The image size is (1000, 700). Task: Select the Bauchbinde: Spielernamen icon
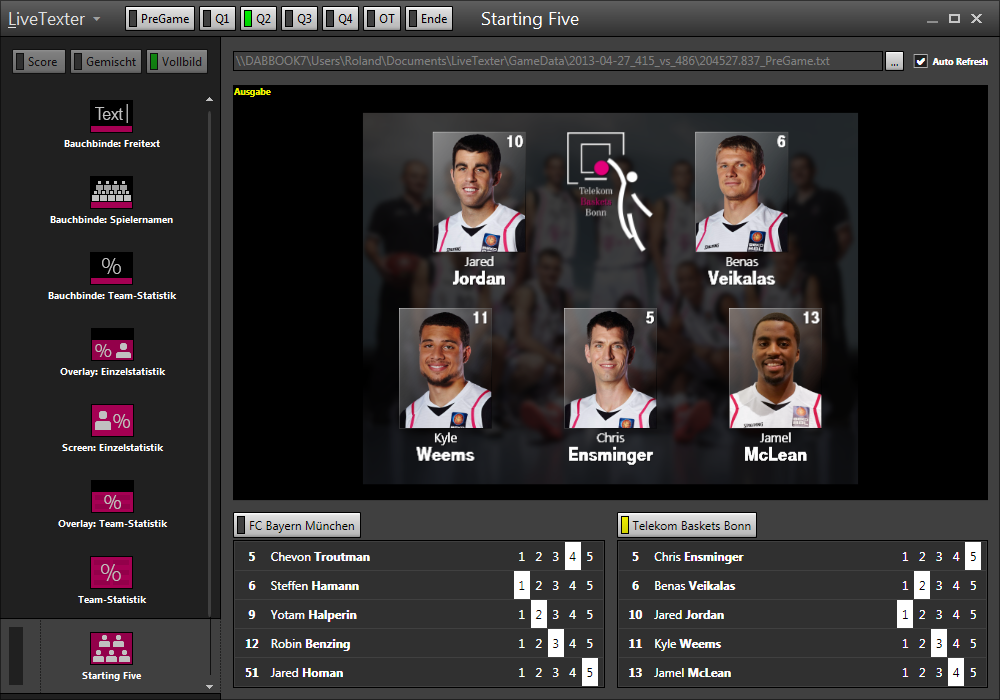tap(112, 192)
